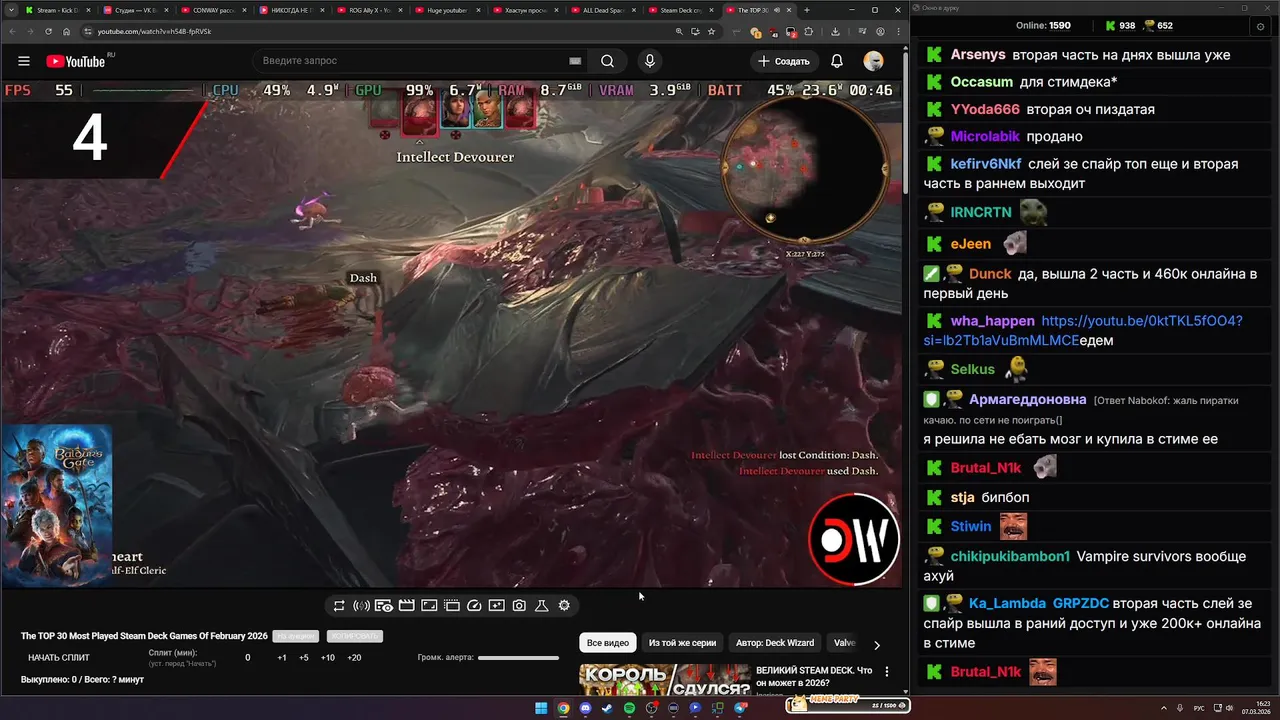Select the Все видео filter chip
This screenshot has width=1280, height=720.
[608, 643]
